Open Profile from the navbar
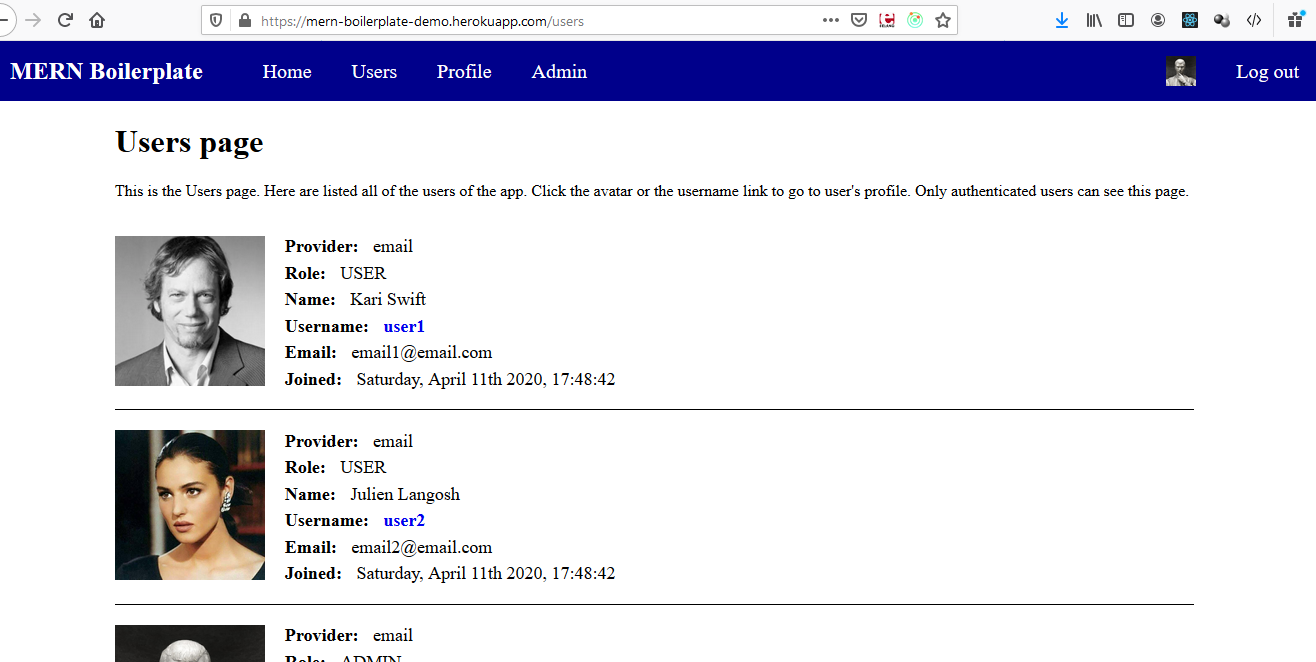This screenshot has height=662, width=1316. pyautogui.click(x=464, y=72)
